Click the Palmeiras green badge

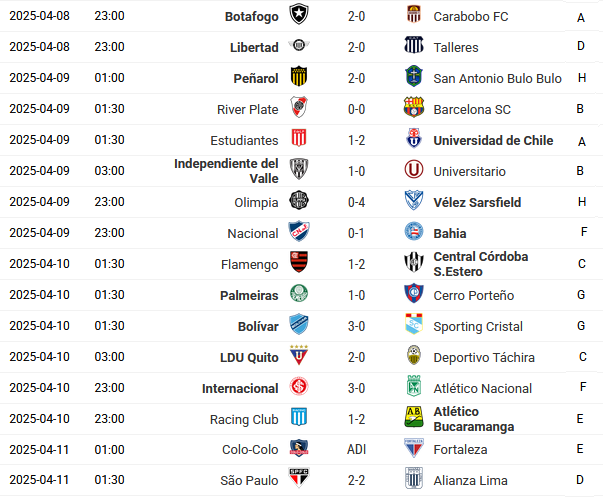click(x=299, y=293)
